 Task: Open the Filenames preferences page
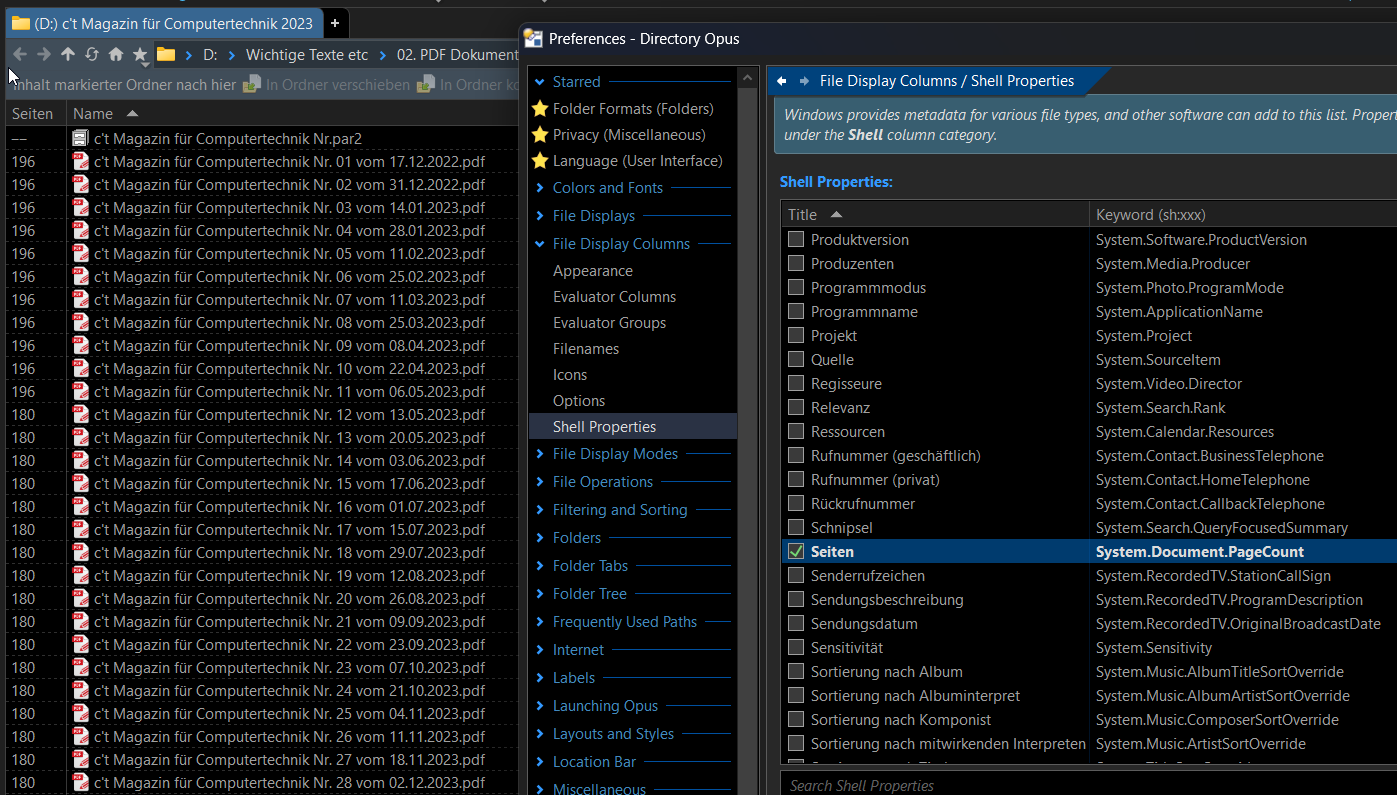pos(586,349)
